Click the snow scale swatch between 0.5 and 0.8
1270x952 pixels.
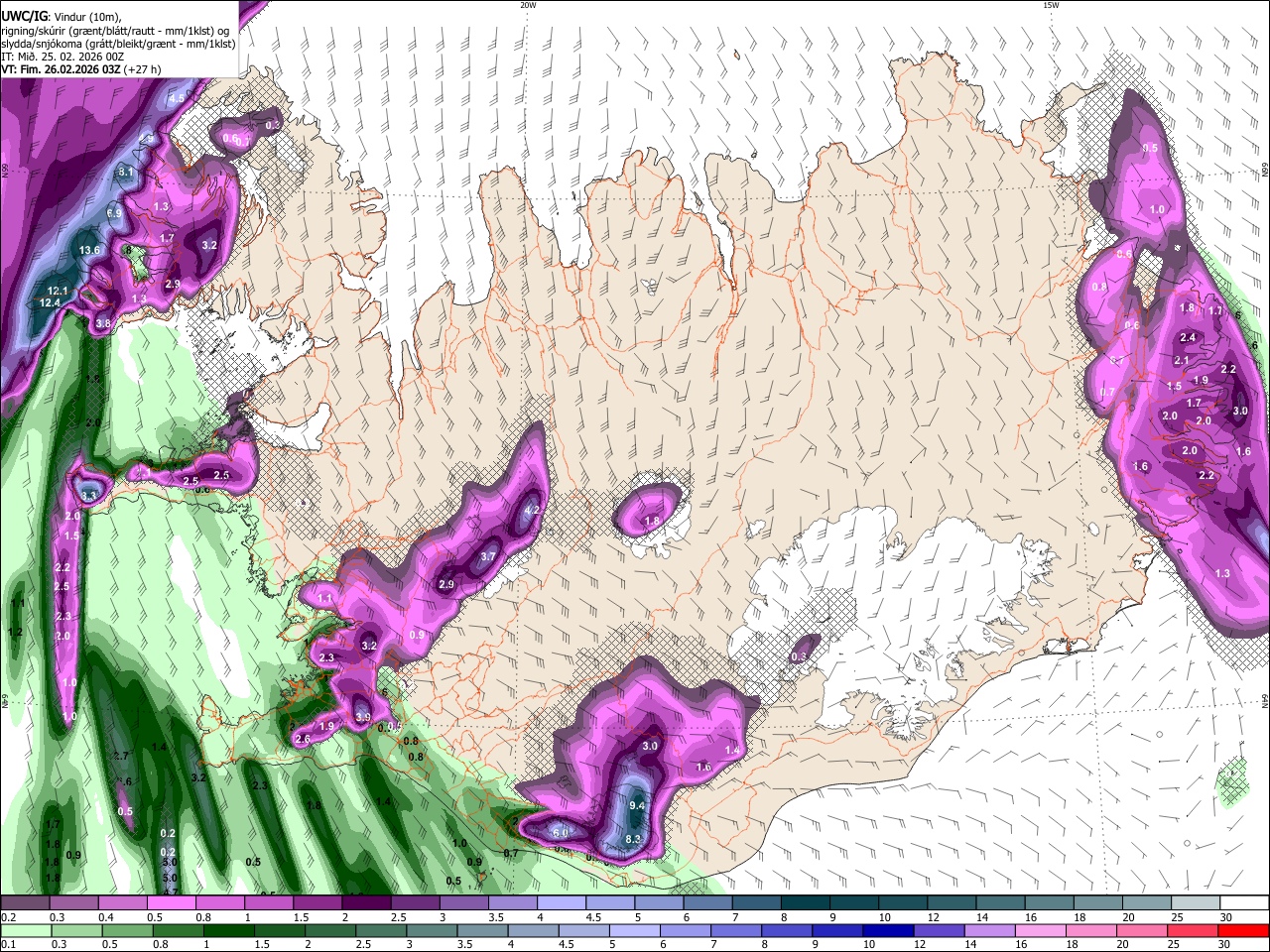click(171, 903)
